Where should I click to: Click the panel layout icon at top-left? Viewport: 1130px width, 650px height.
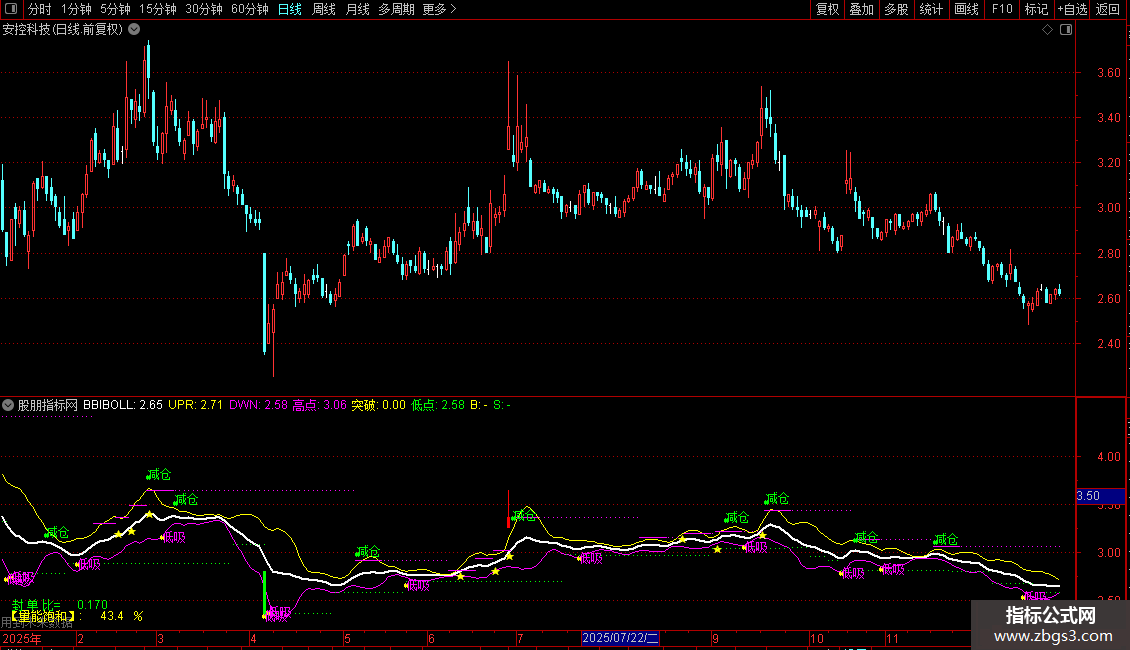tap(11, 10)
